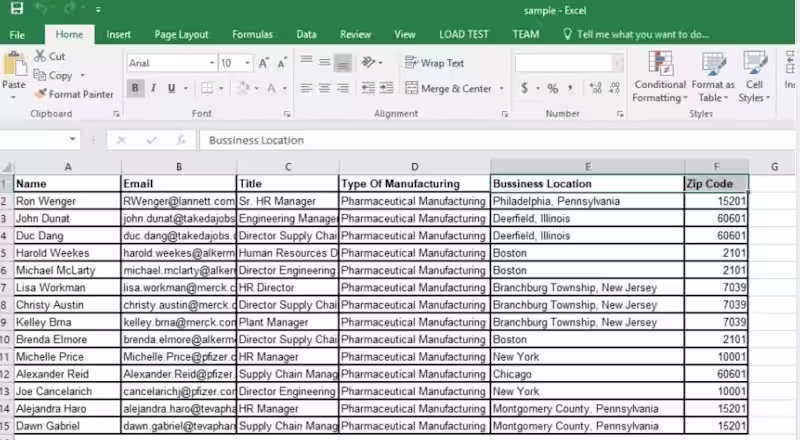This screenshot has height=440, width=800.
Task: Toggle Bottom Align
Action: (343, 63)
